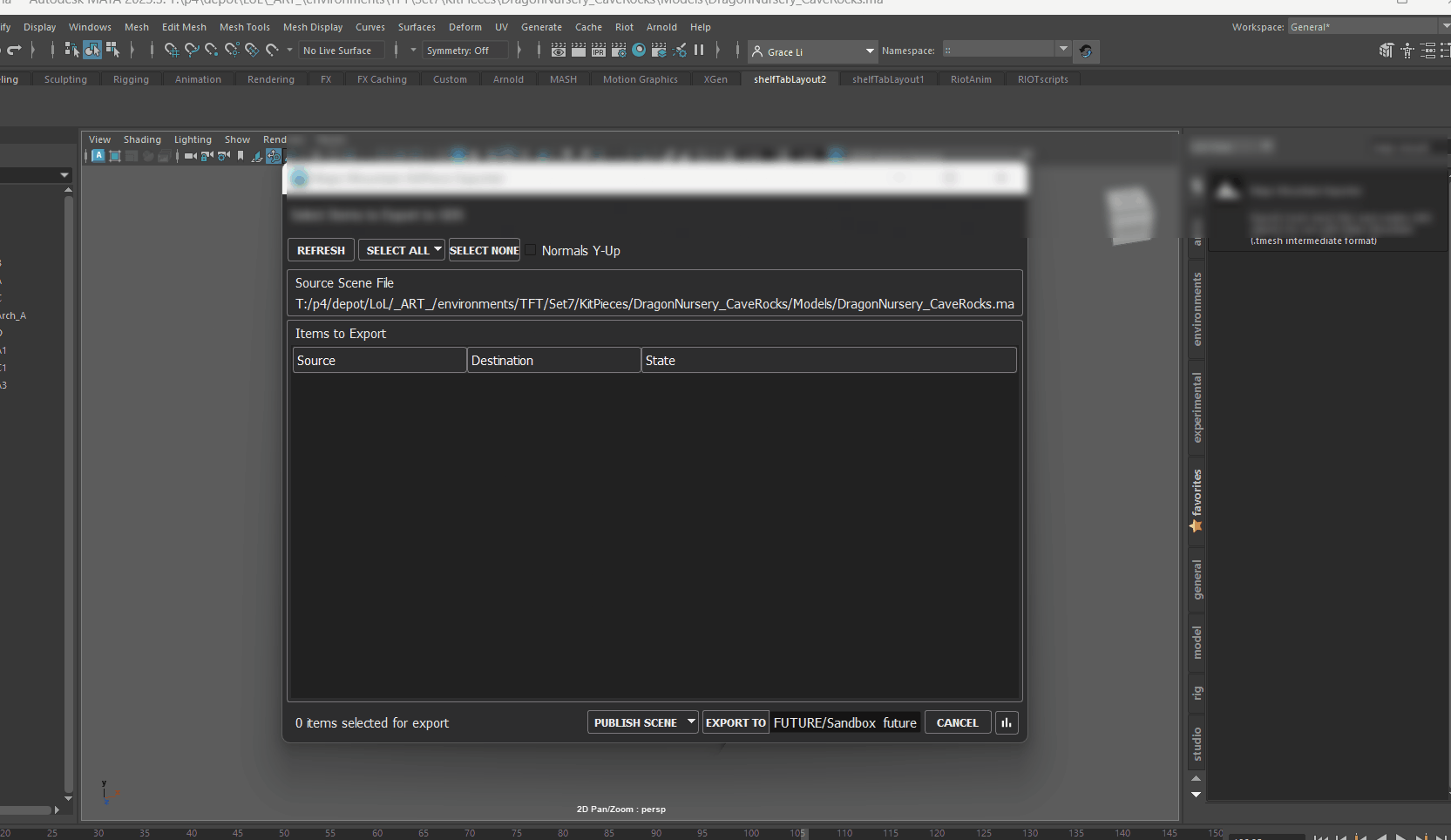Open PUBLISH SCENE dropdown arrow

tap(691, 721)
